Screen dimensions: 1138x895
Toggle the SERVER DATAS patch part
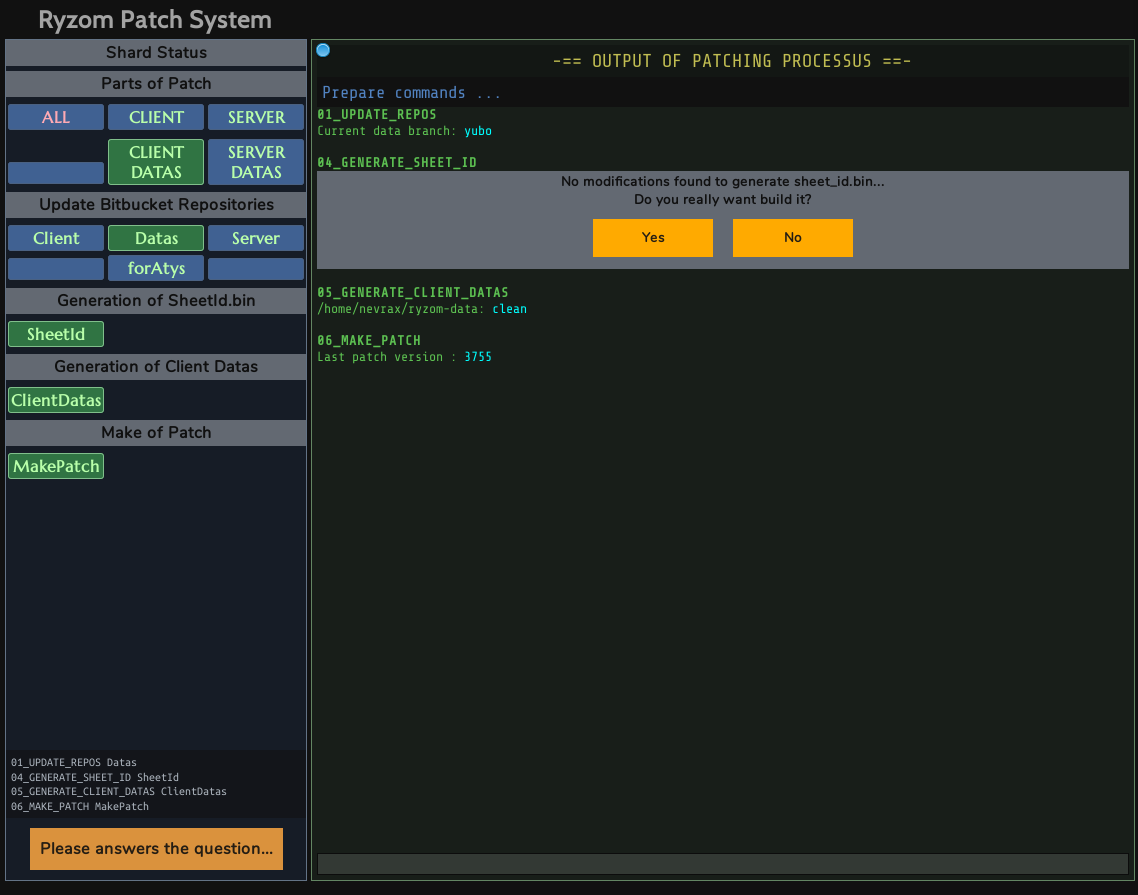point(256,162)
